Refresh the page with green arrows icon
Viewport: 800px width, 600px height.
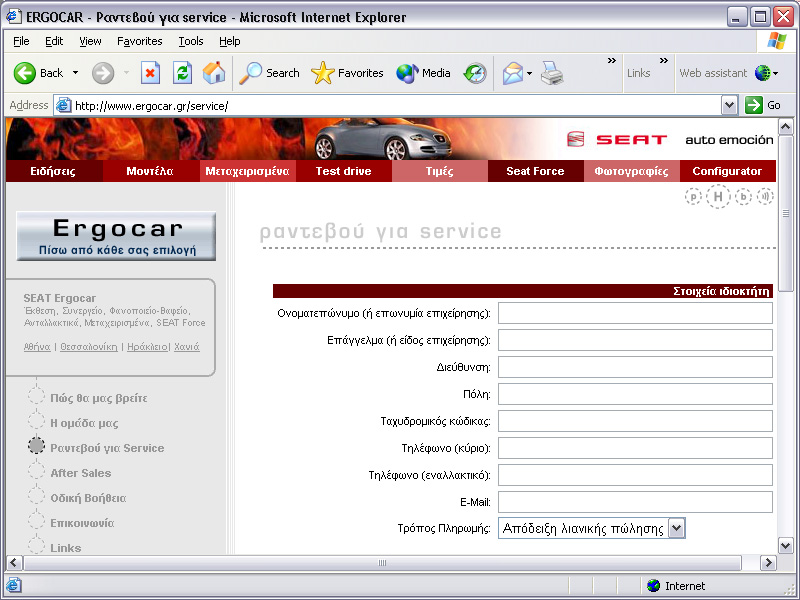tap(182, 73)
